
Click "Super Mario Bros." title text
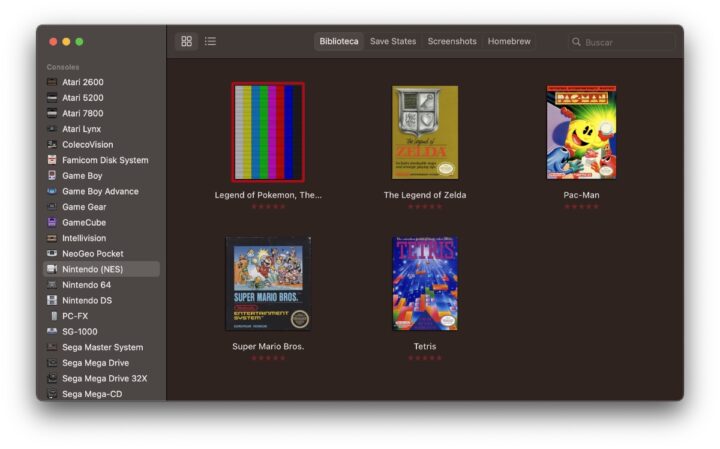point(268,347)
